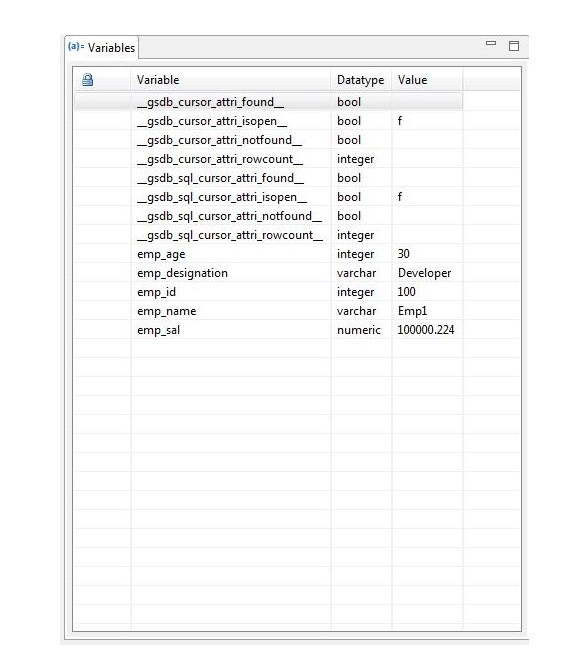Select the __gsdb_cursor_attri_found__ row
The height and width of the screenshot is (671, 569).
pos(268,102)
